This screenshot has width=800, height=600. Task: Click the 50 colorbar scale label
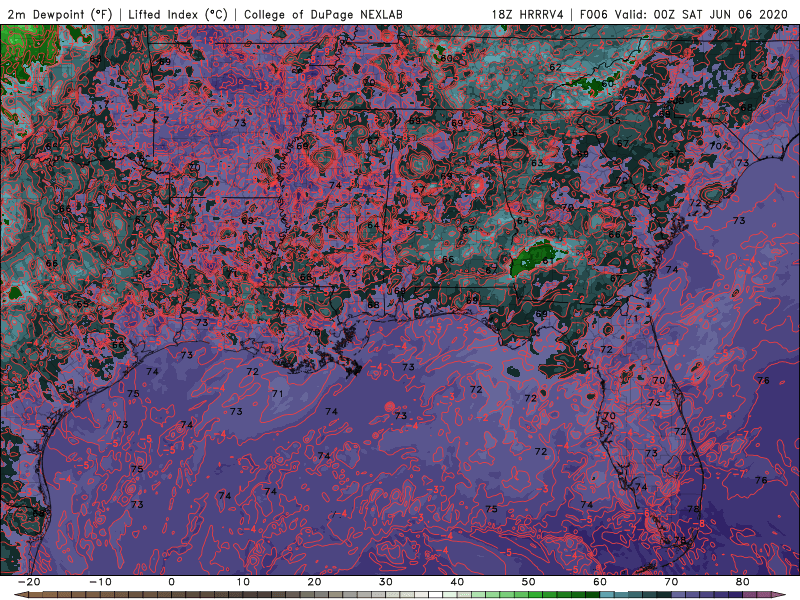point(529,582)
